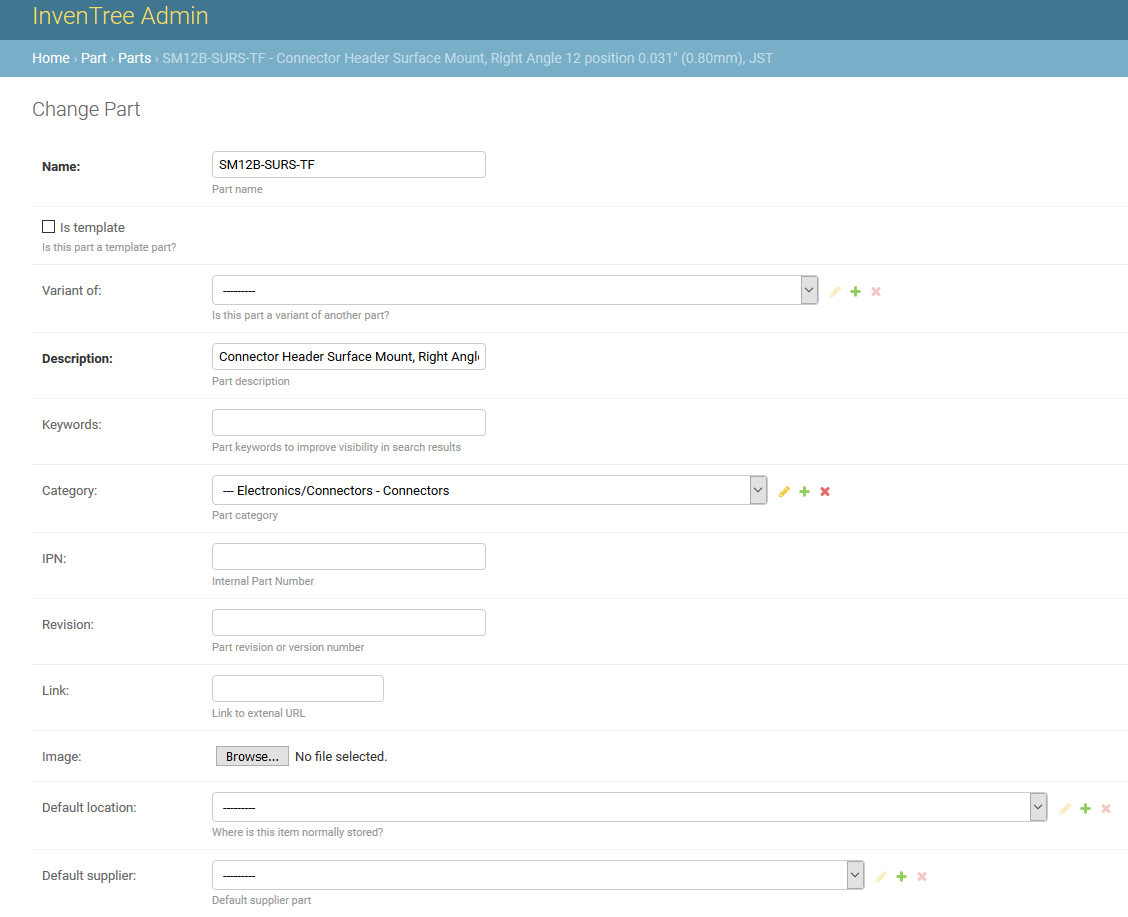Click the red X beside Default location
This screenshot has height=917, width=1128.
pyautogui.click(x=1106, y=808)
